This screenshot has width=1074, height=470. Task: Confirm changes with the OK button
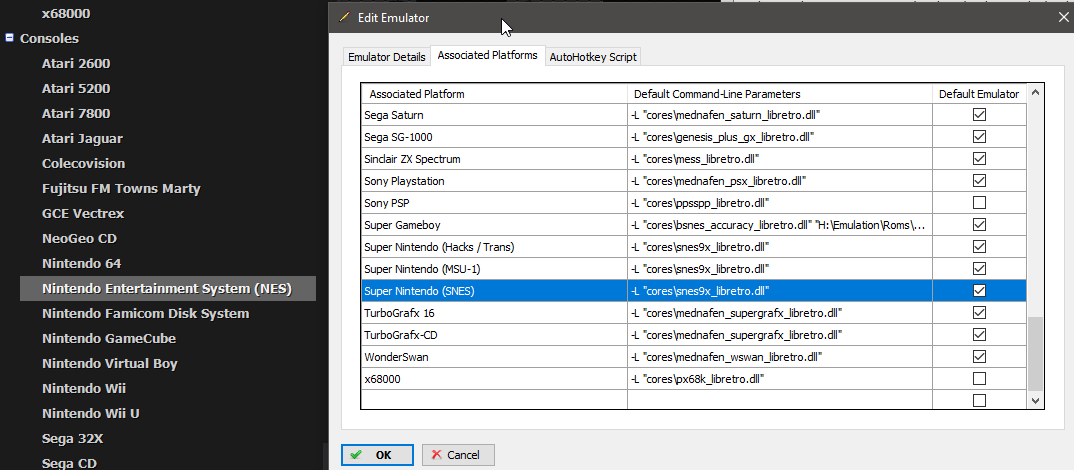tap(377, 455)
